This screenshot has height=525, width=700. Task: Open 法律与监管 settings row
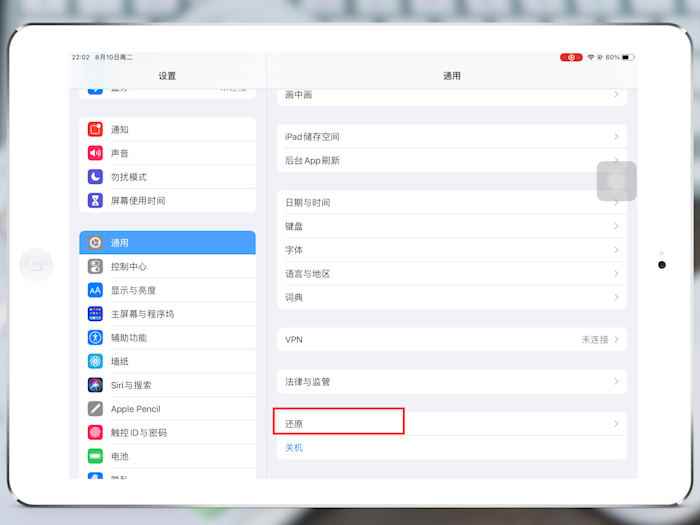click(x=452, y=381)
